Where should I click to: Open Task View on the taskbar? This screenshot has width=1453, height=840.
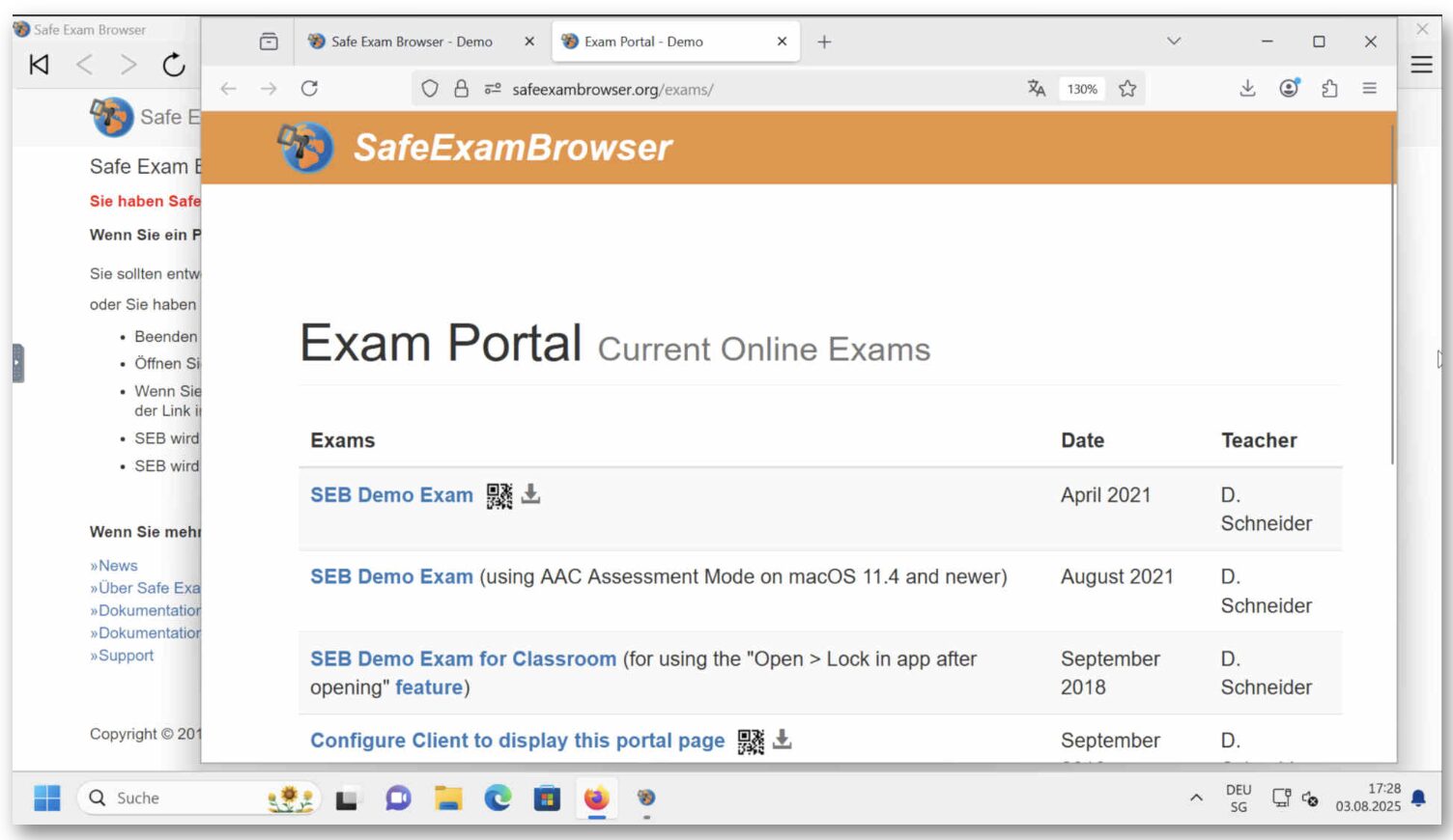point(346,799)
